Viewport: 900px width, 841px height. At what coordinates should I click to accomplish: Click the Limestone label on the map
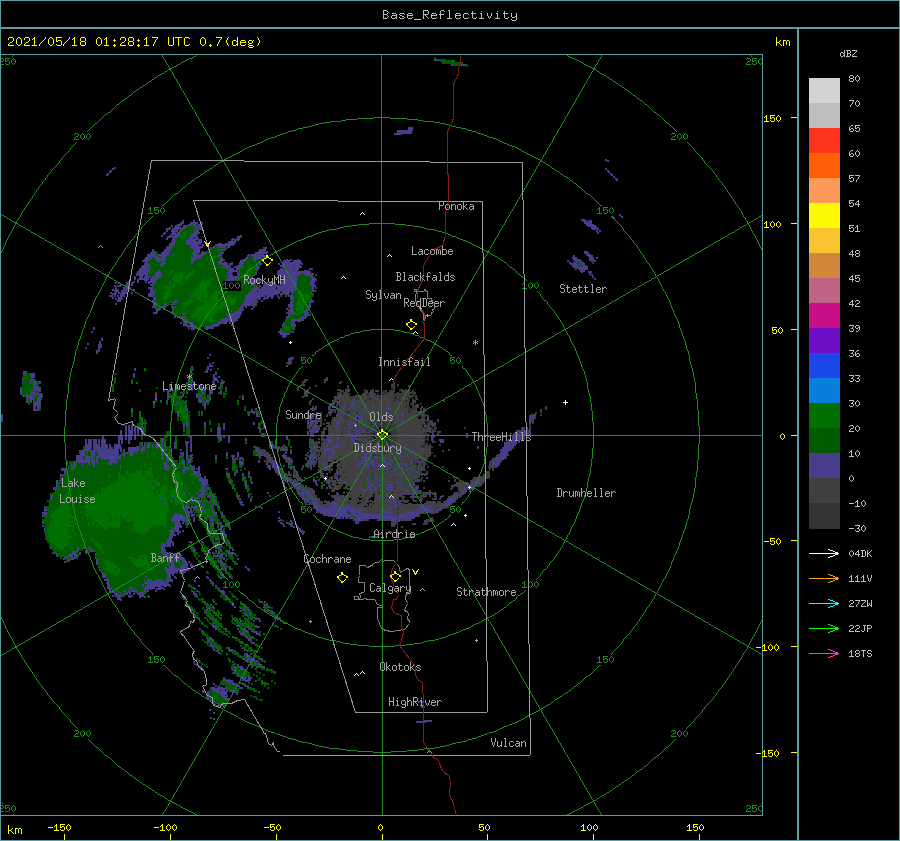pos(189,386)
